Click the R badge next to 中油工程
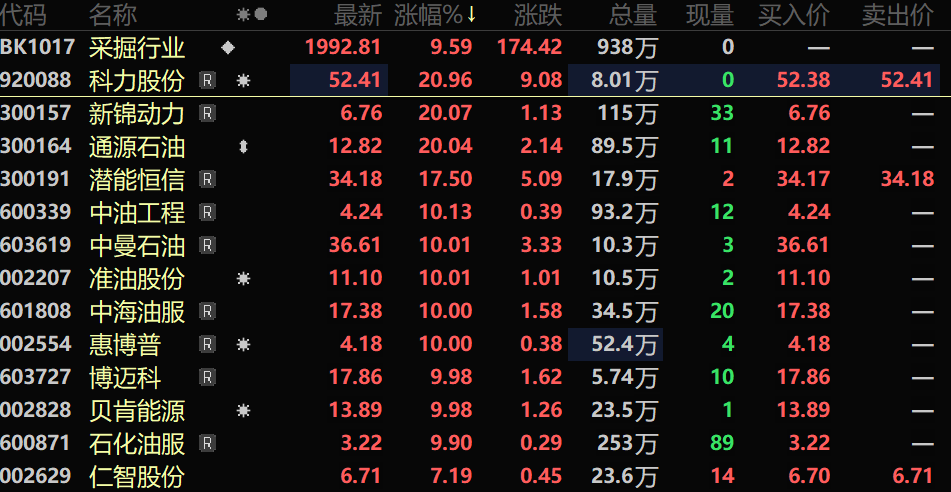The image size is (951, 492). [x=207, y=213]
